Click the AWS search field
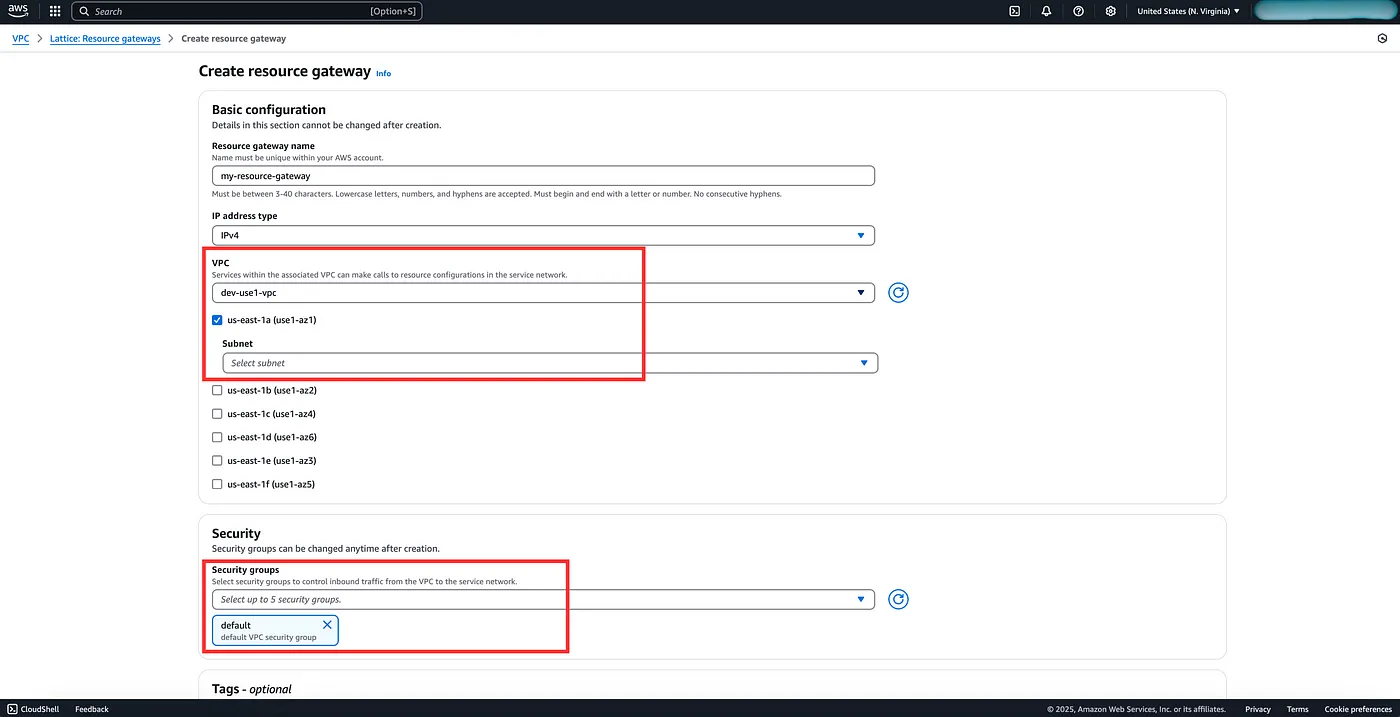The height and width of the screenshot is (717, 1400). (x=246, y=11)
